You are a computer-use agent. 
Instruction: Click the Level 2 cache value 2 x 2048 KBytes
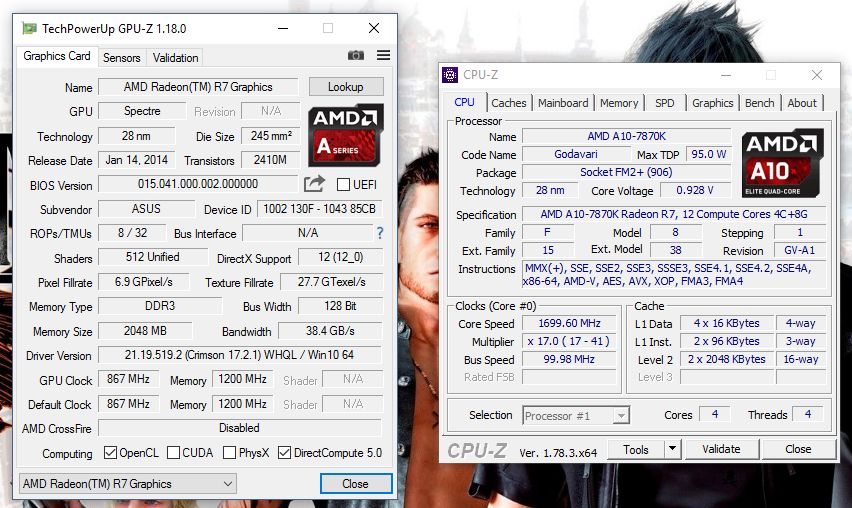coord(726,359)
